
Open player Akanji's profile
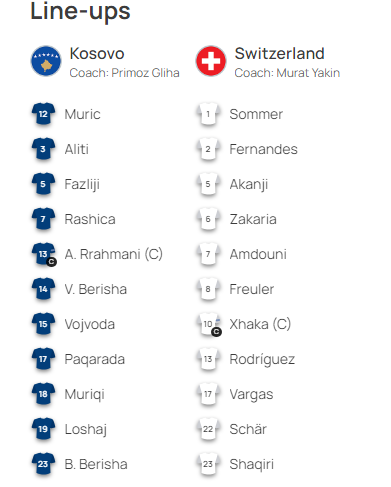[249, 184]
